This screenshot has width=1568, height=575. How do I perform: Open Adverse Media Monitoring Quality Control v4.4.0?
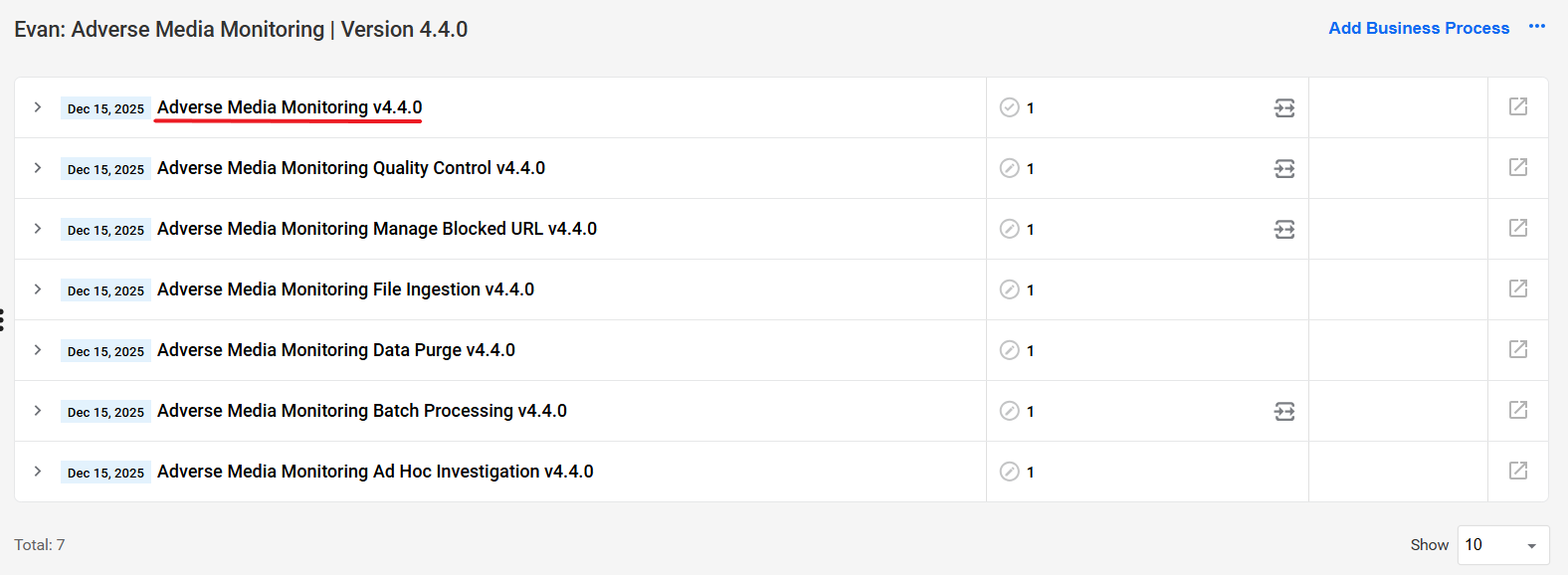pos(351,168)
